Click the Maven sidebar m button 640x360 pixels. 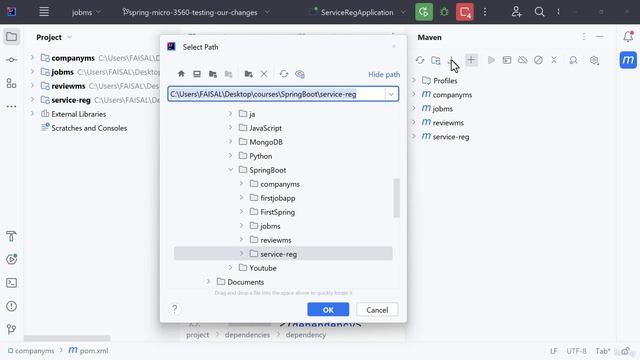coord(628,60)
